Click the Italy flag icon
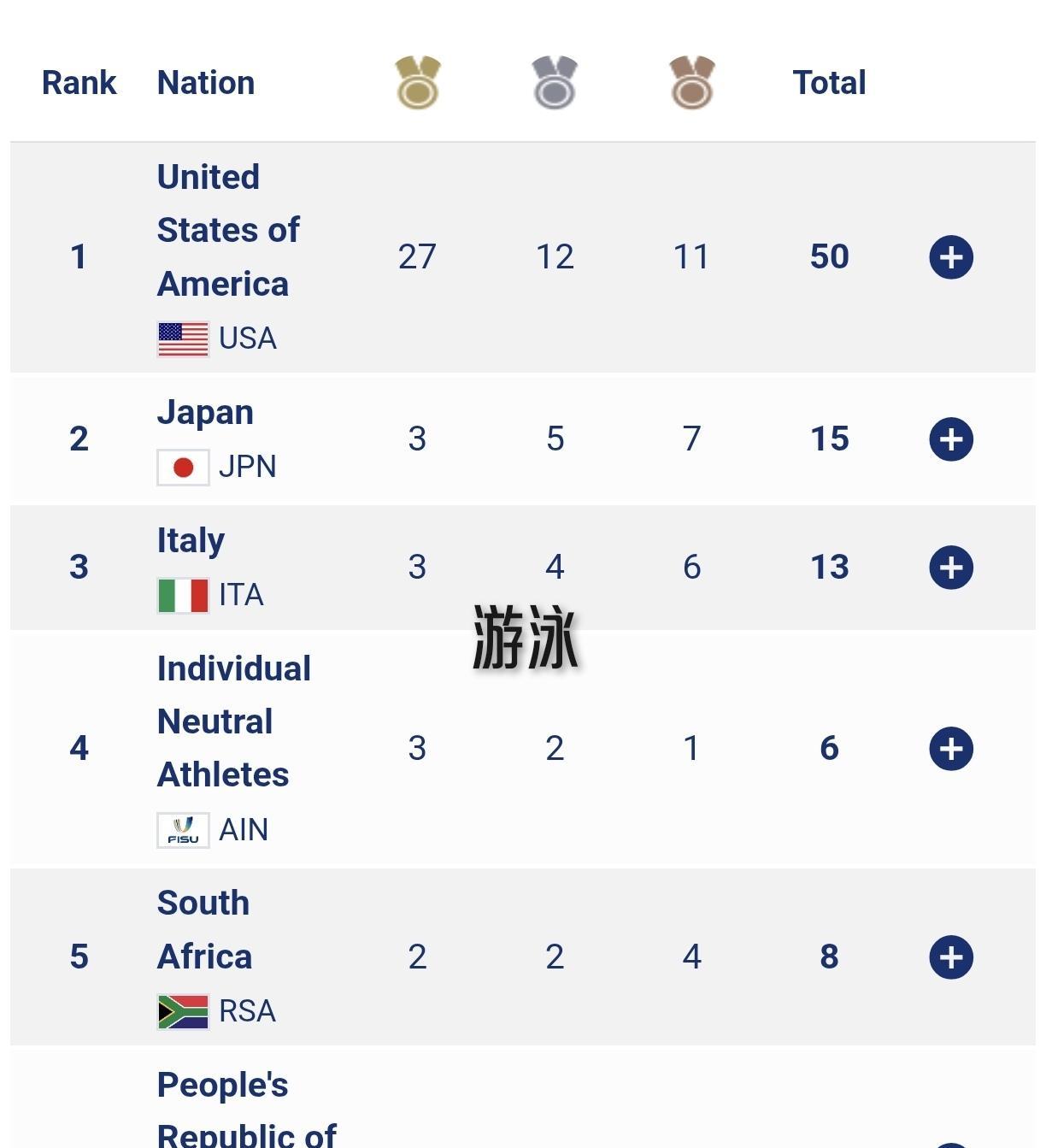1046x1148 pixels. coord(183,596)
